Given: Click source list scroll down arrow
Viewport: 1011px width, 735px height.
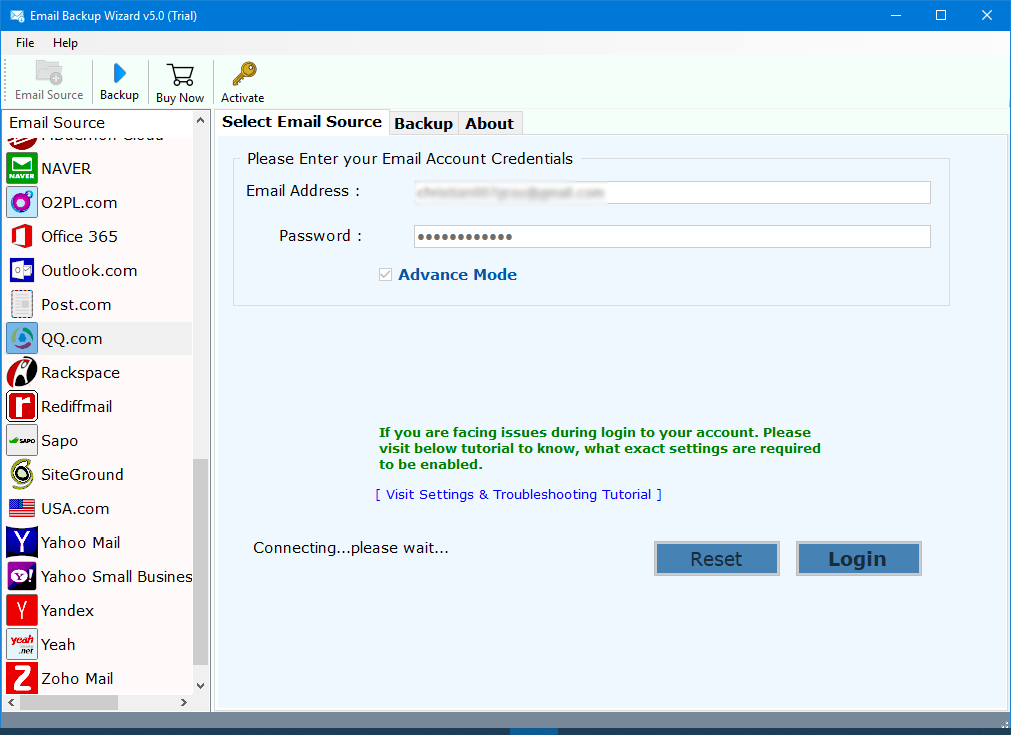Looking at the screenshot, I should point(201,685).
